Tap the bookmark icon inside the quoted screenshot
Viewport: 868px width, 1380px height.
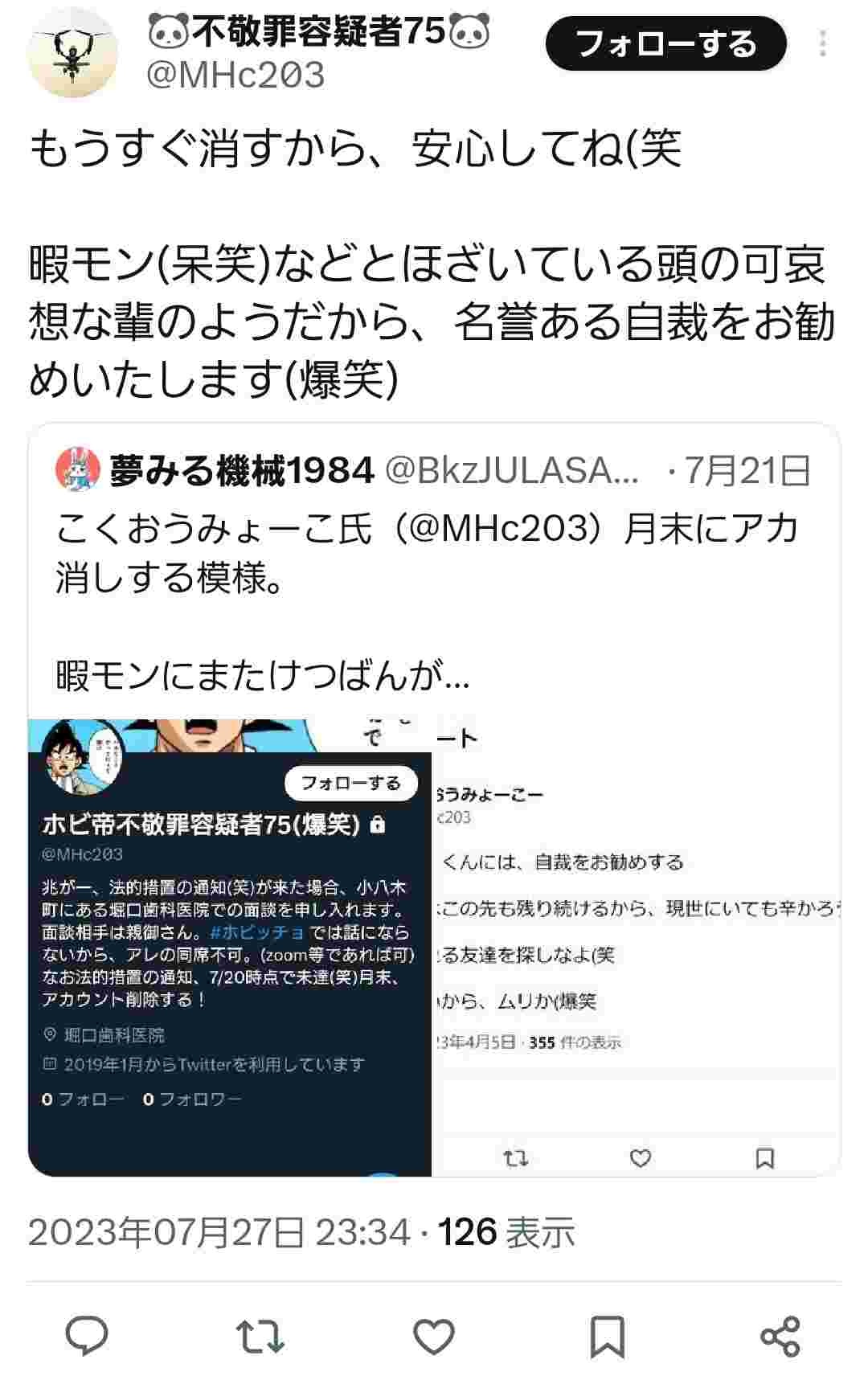click(765, 1158)
